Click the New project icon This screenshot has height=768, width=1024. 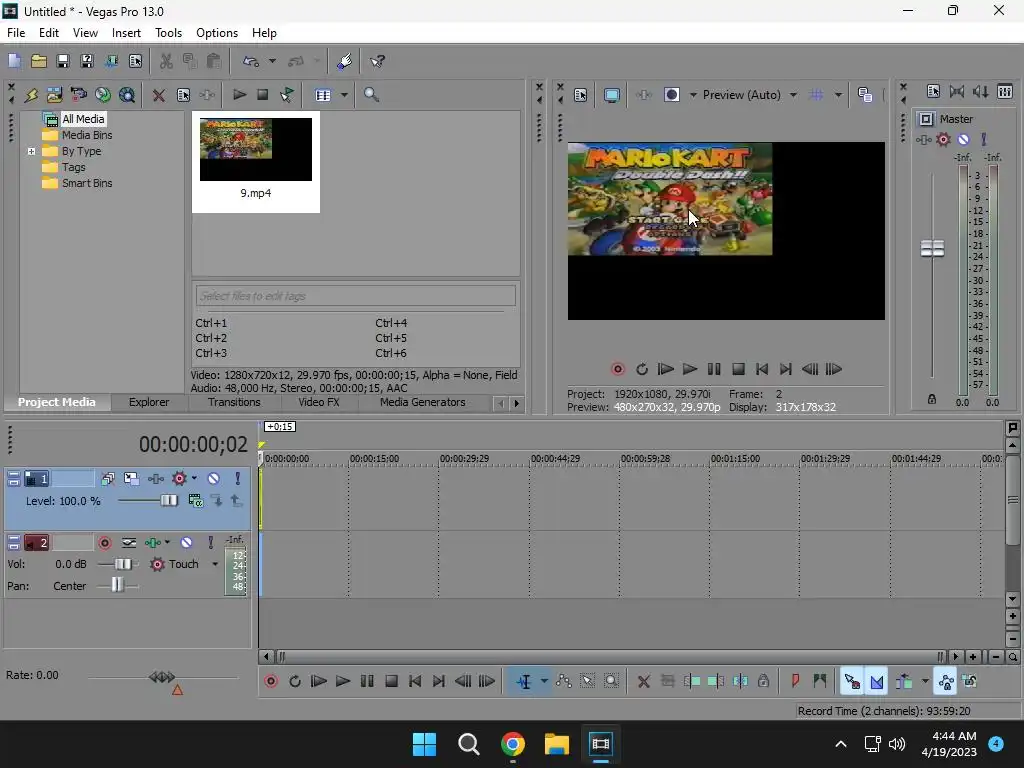[x=14, y=61]
